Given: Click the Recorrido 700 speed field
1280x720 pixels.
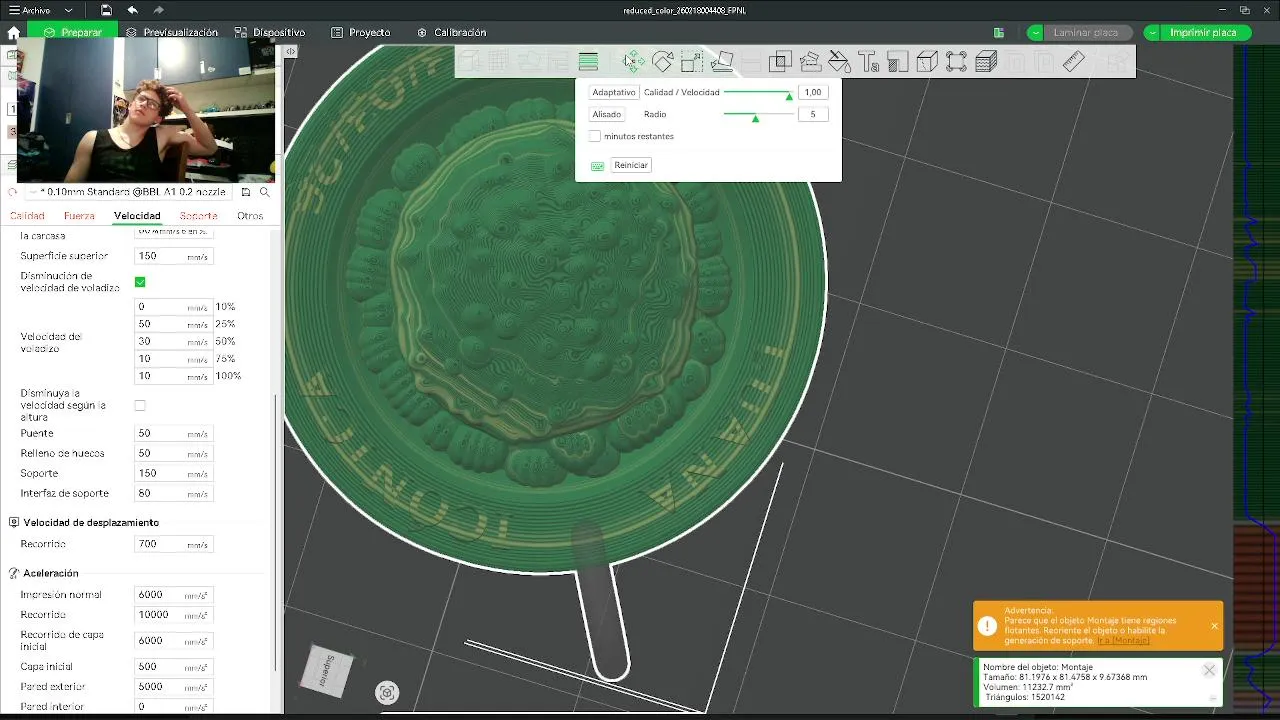Looking at the screenshot, I should (174, 545).
